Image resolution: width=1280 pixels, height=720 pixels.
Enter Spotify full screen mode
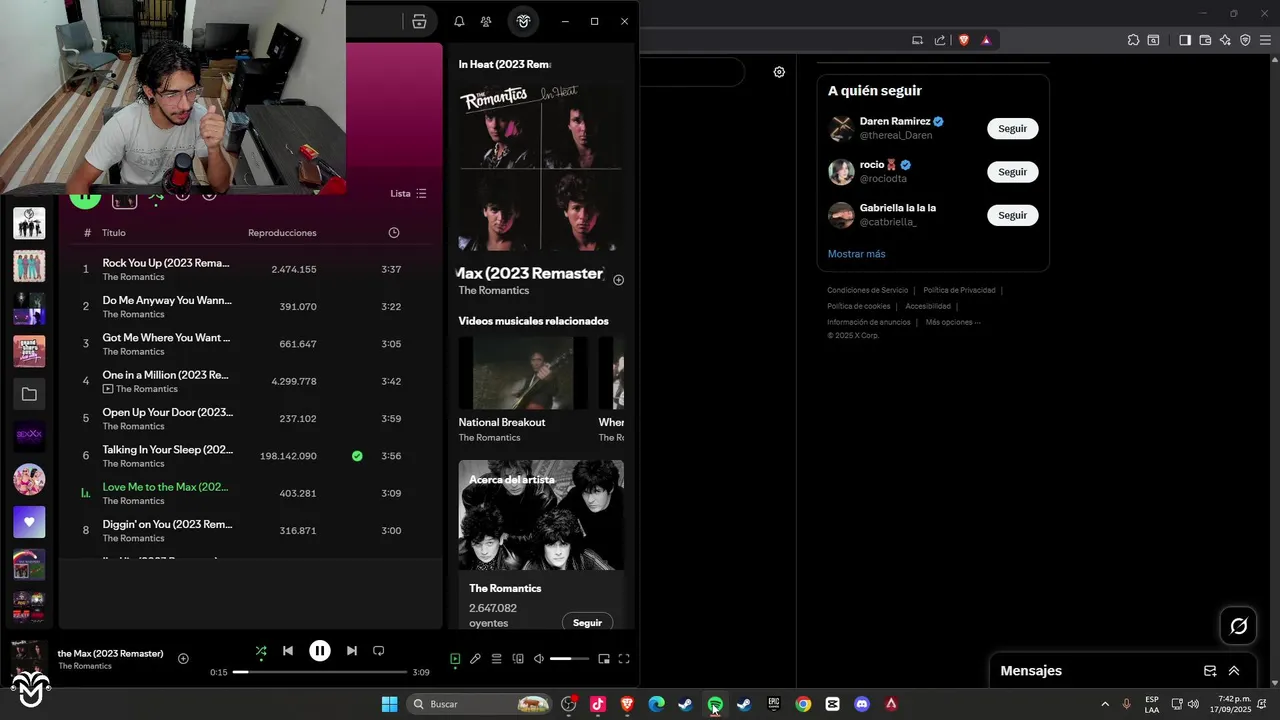tap(624, 659)
